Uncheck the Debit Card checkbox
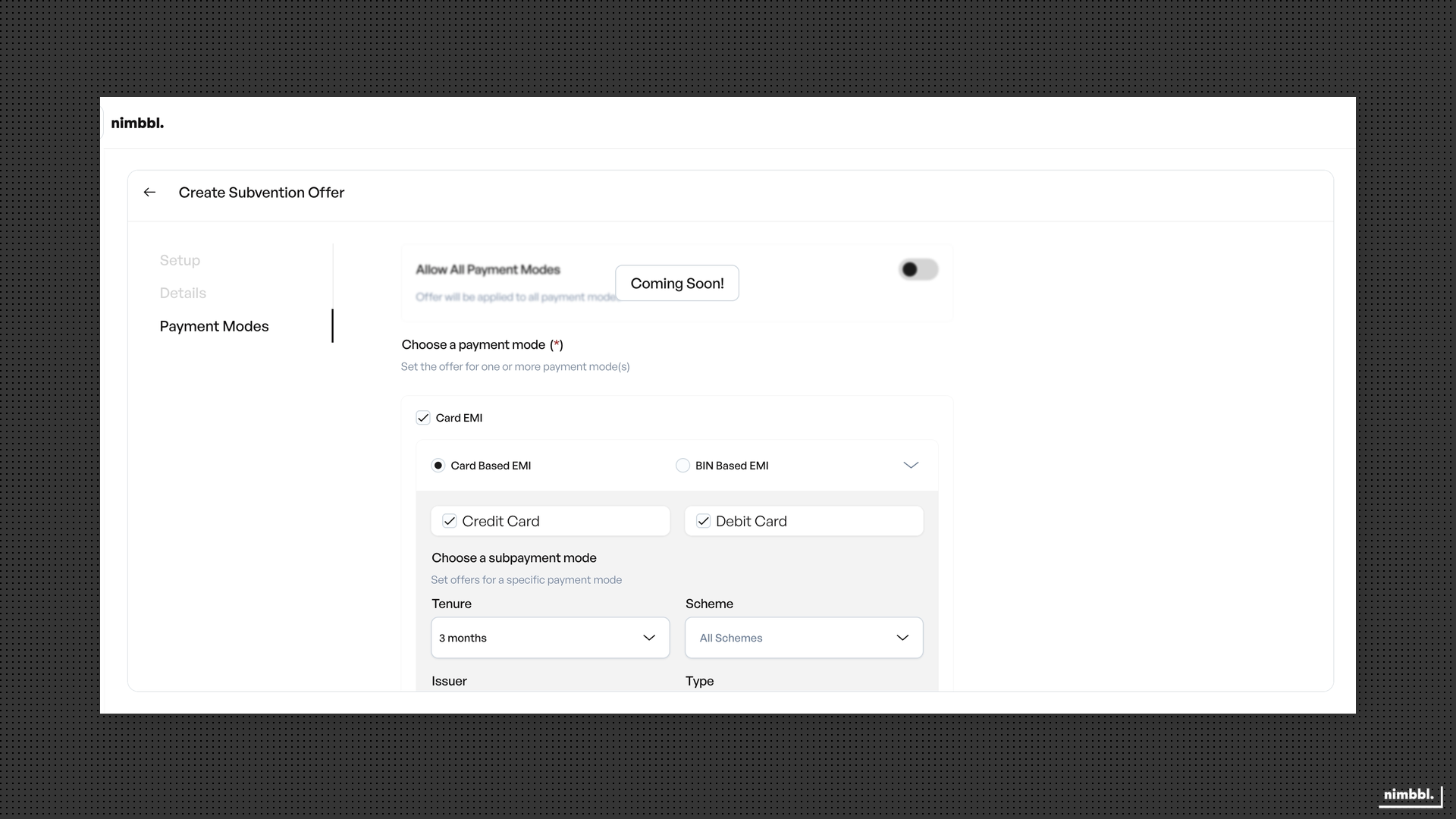 (703, 521)
